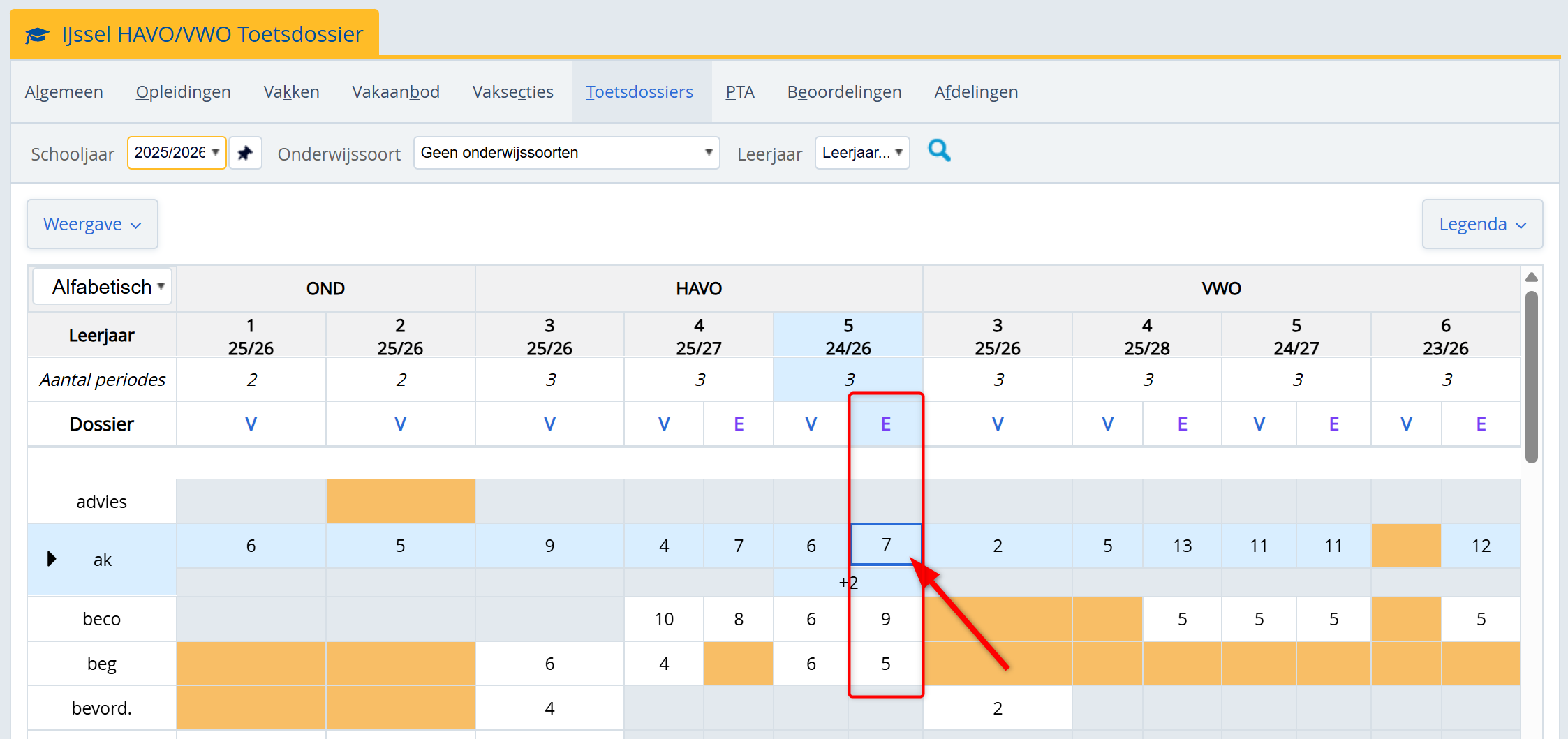Viewport: 1568px width, 739px height.
Task: Change Alfabetisch sorting dropdown
Action: pyautogui.click(x=103, y=287)
